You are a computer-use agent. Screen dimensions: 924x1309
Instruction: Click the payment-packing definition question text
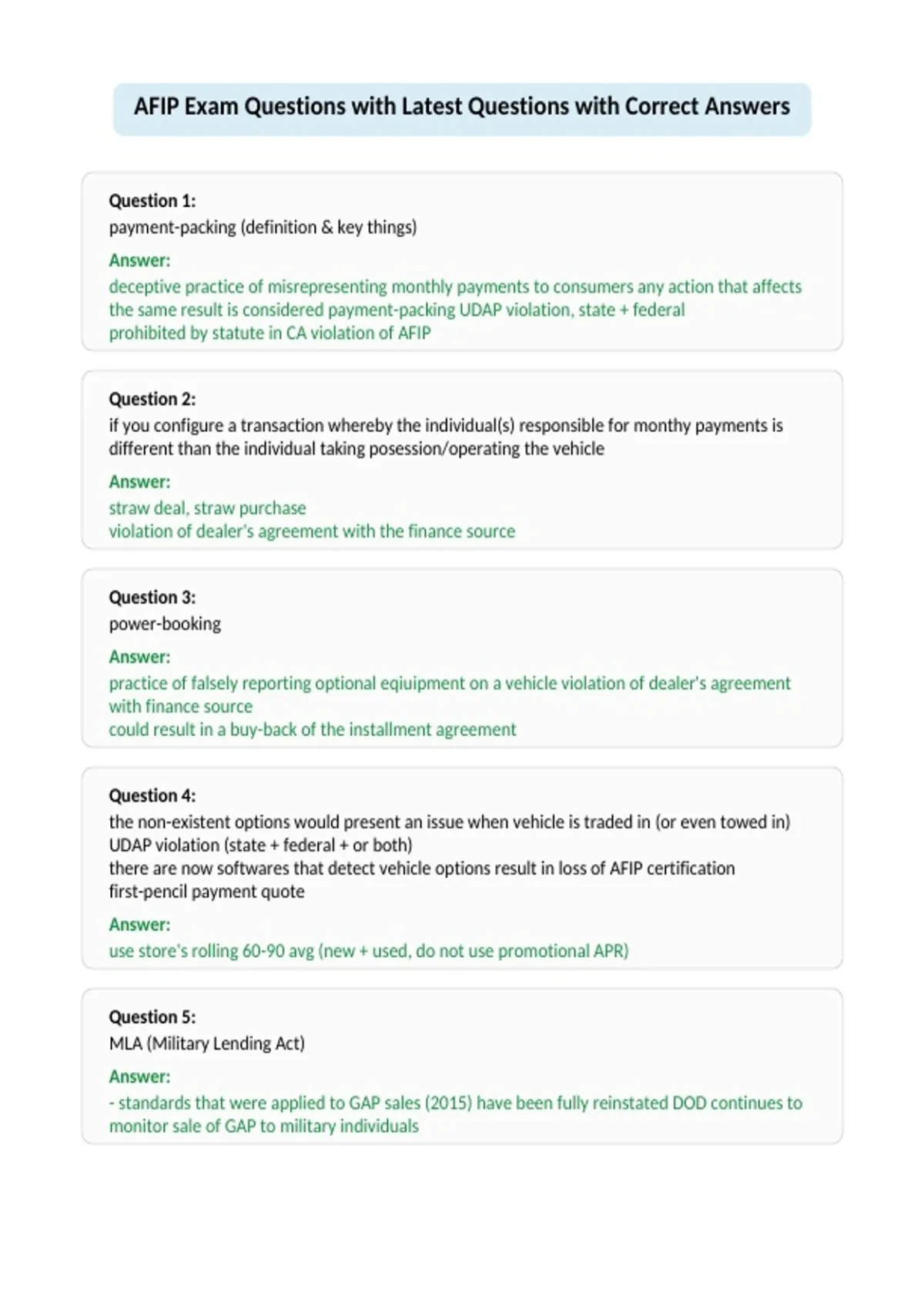263,228
